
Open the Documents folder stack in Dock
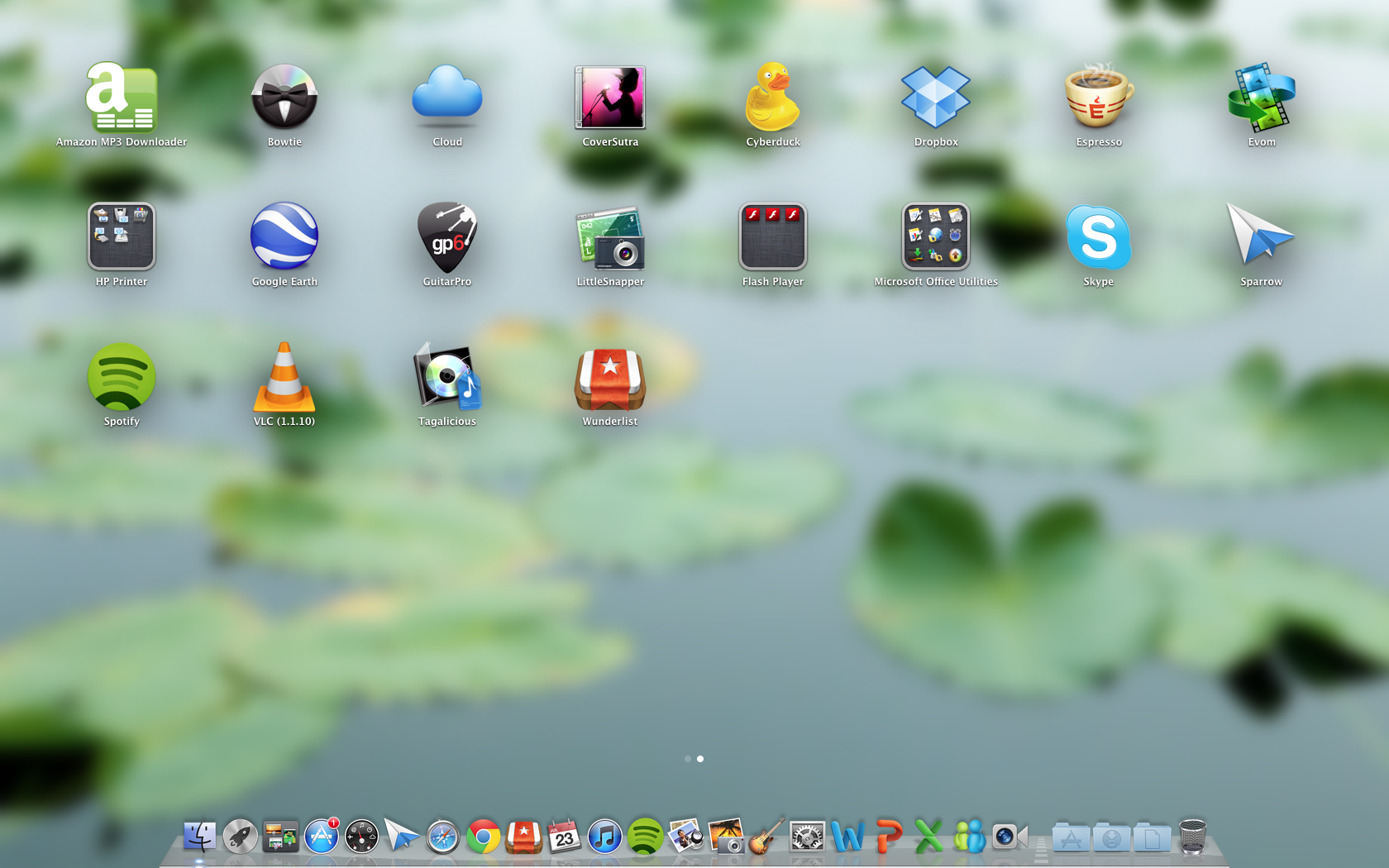(x=1152, y=837)
